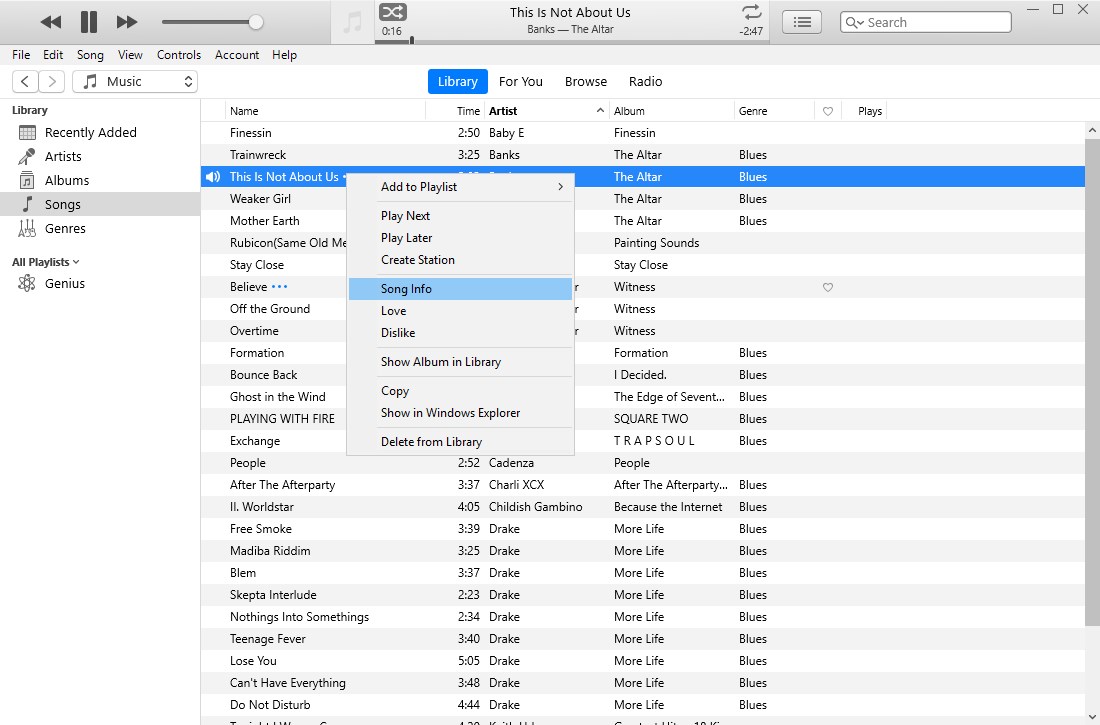Toggle the repeat icon

(x=751, y=12)
